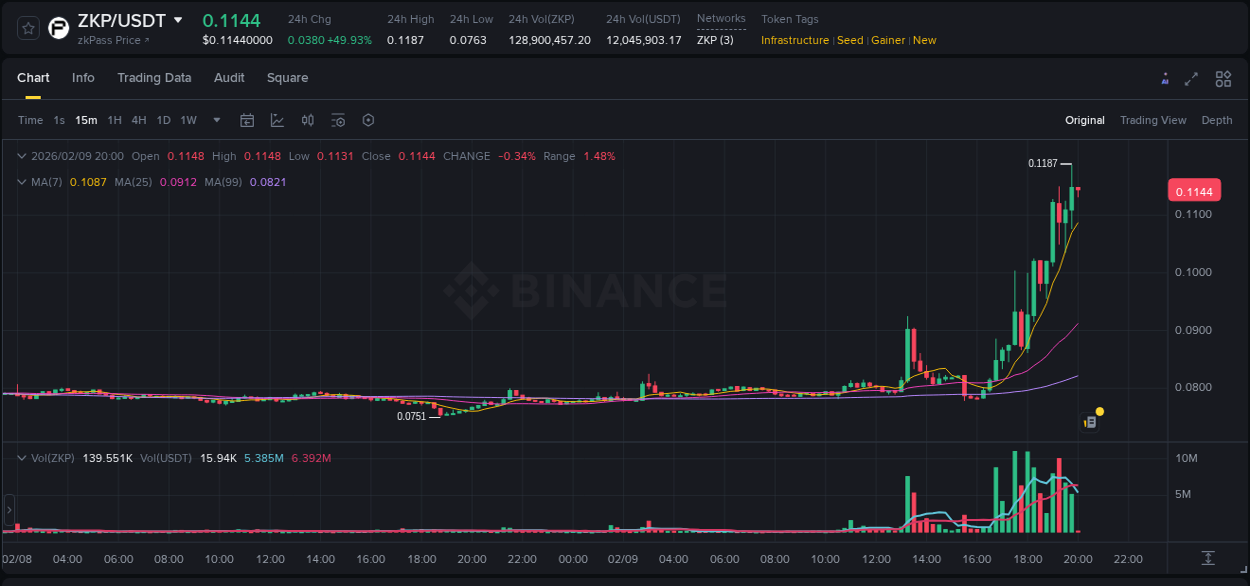This screenshot has height=586, width=1250.
Task: Click the date range calendar icon
Action: click(247, 120)
